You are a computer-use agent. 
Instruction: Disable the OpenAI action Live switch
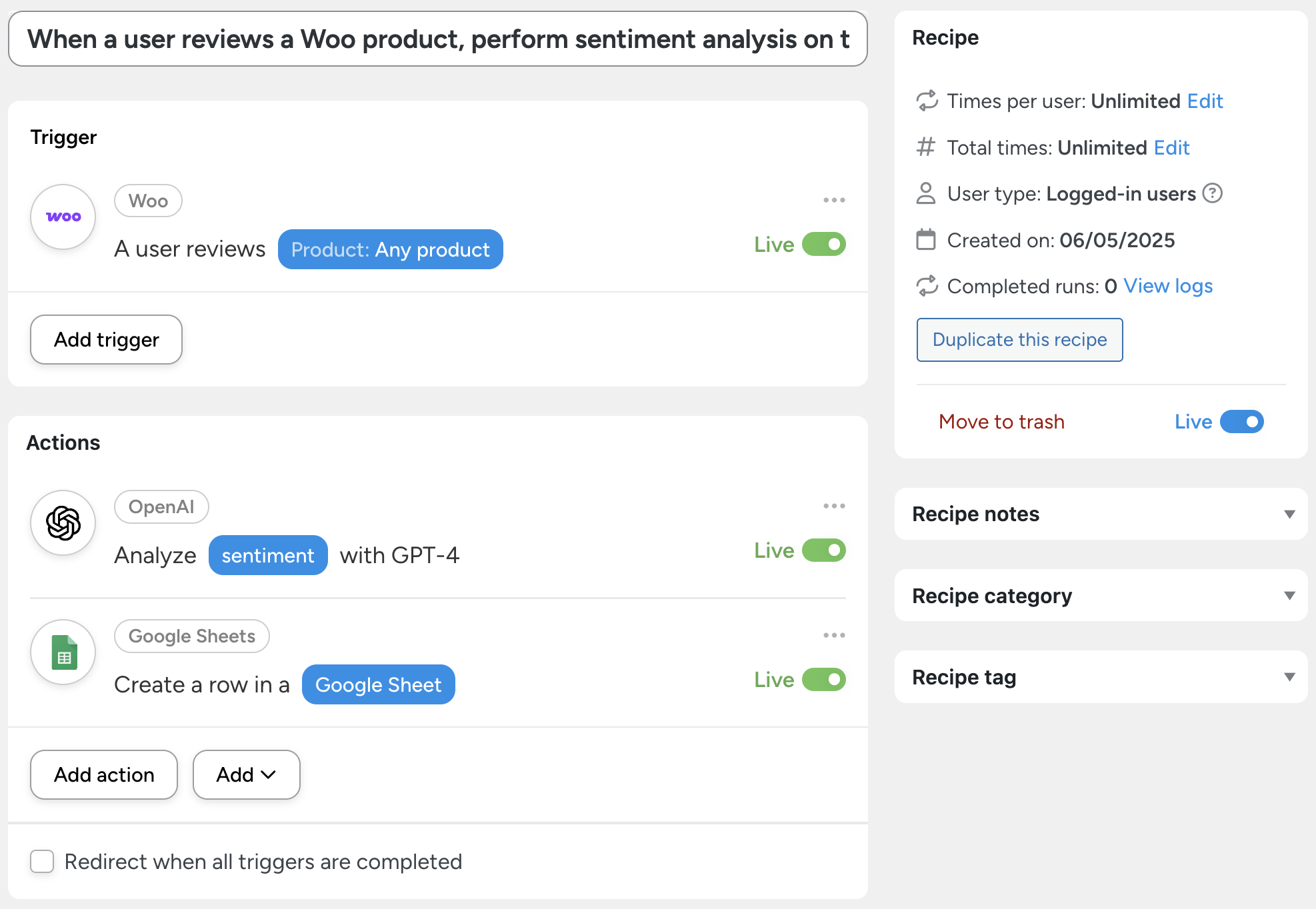pyautogui.click(x=823, y=550)
